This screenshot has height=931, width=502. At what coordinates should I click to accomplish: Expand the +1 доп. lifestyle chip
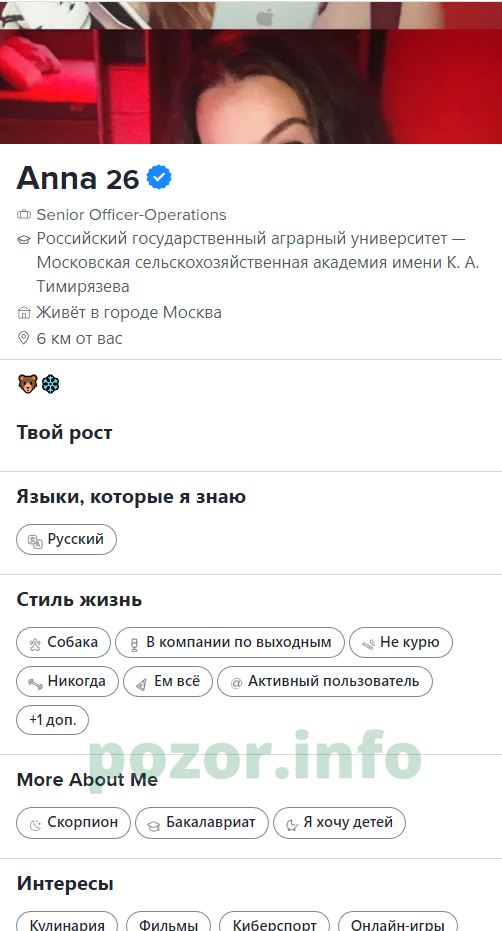52,720
